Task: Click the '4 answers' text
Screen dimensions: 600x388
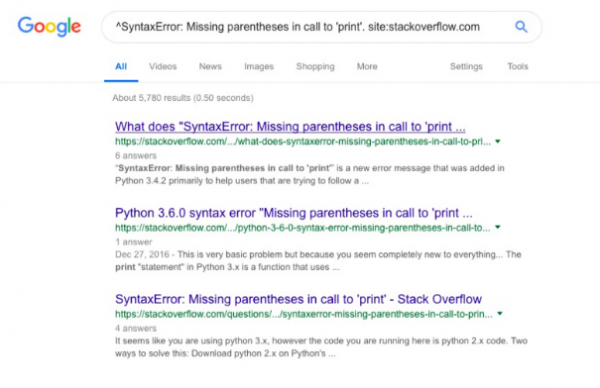Action: [x=136, y=328]
